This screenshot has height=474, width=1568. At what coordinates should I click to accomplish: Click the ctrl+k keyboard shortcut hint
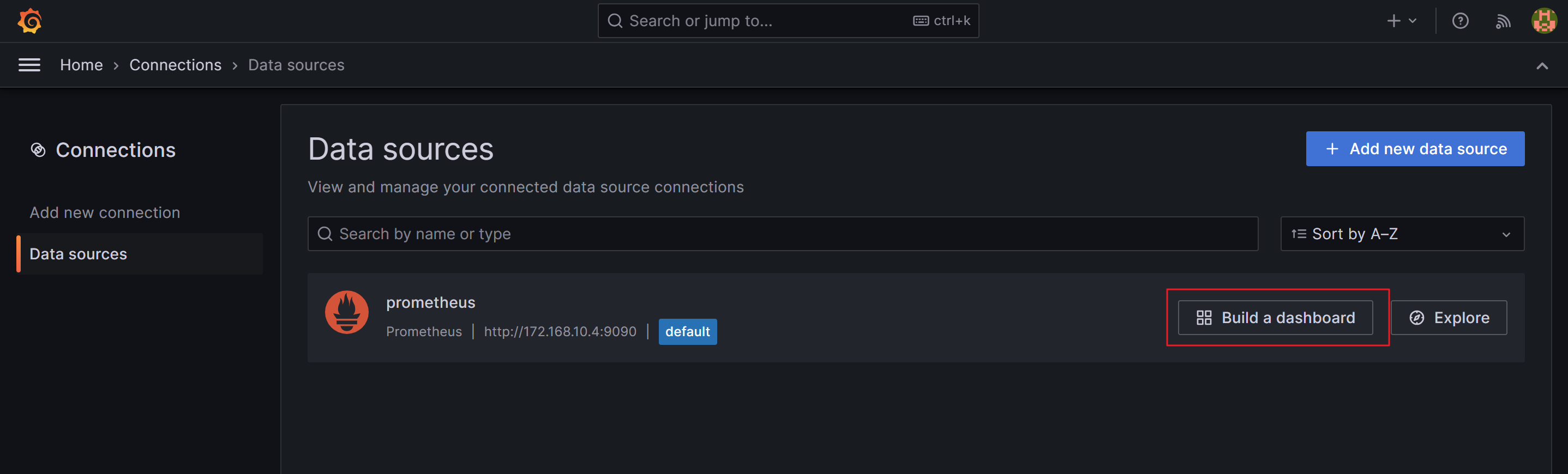pos(942,21)
